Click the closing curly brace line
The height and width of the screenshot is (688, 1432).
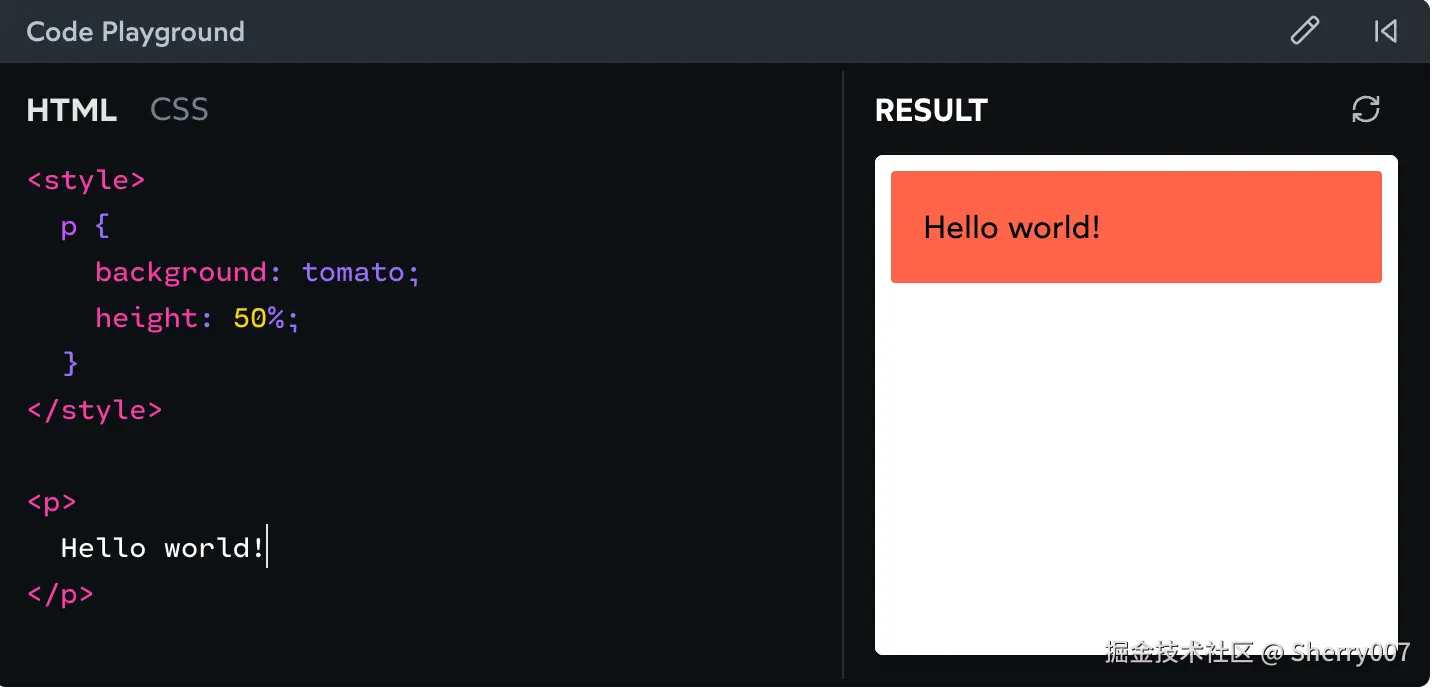point(70,363)
